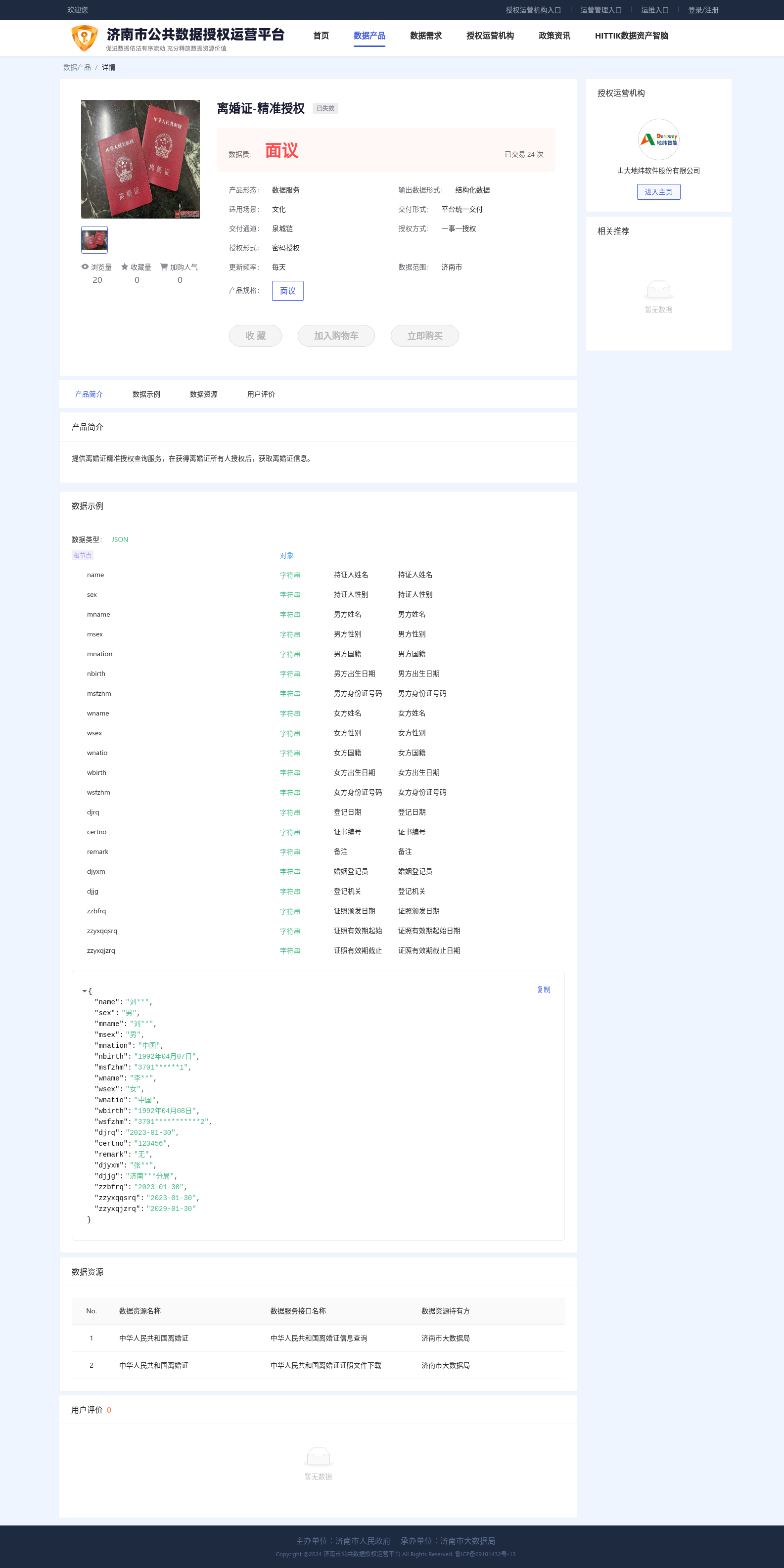The image size is (784, 1568).
Task: Click 中华人民共和国离婚证证照文件下载 interface cell
Action: coord(325,1365)
